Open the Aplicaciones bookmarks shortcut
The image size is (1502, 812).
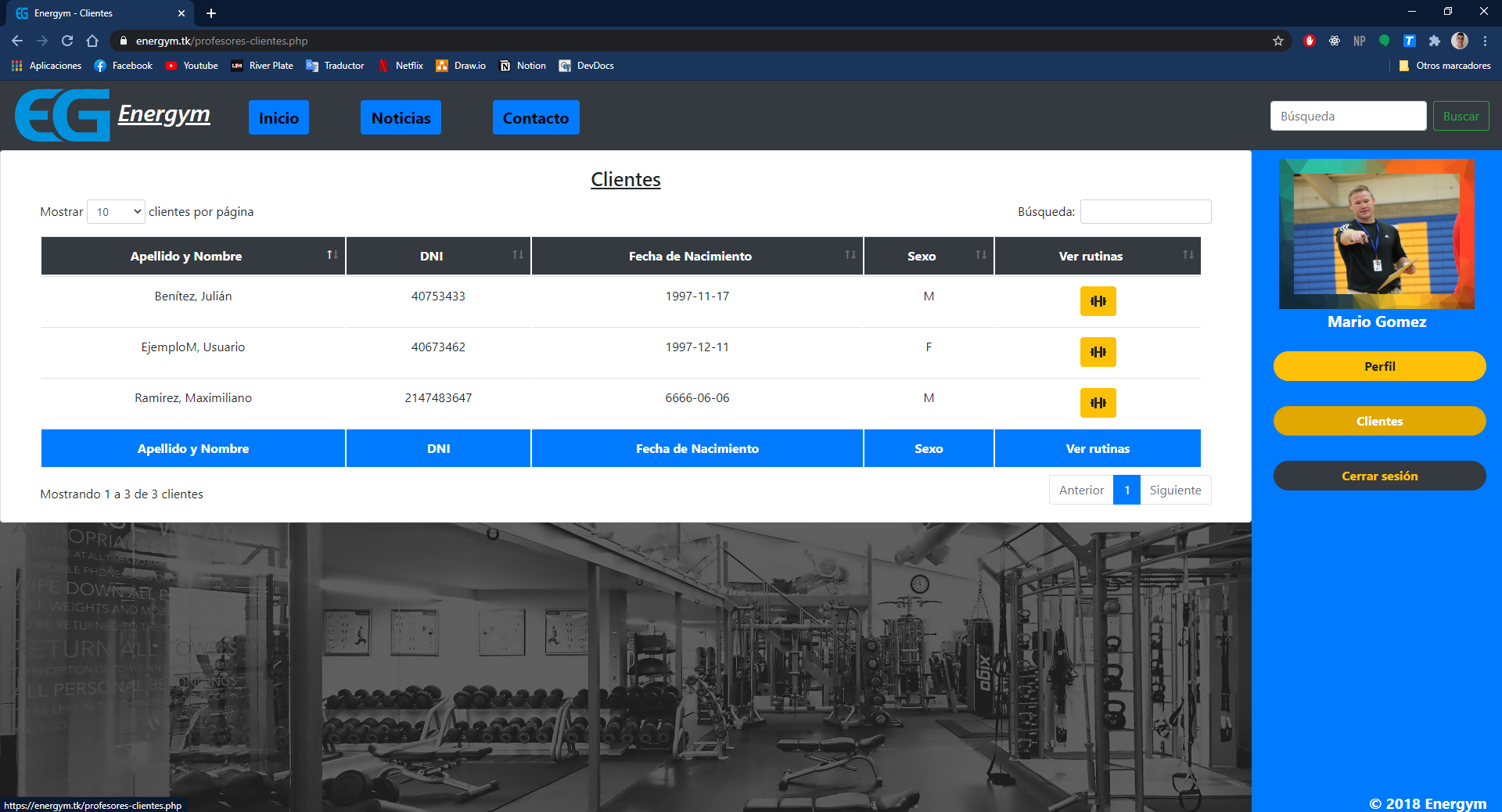[47, 66]
